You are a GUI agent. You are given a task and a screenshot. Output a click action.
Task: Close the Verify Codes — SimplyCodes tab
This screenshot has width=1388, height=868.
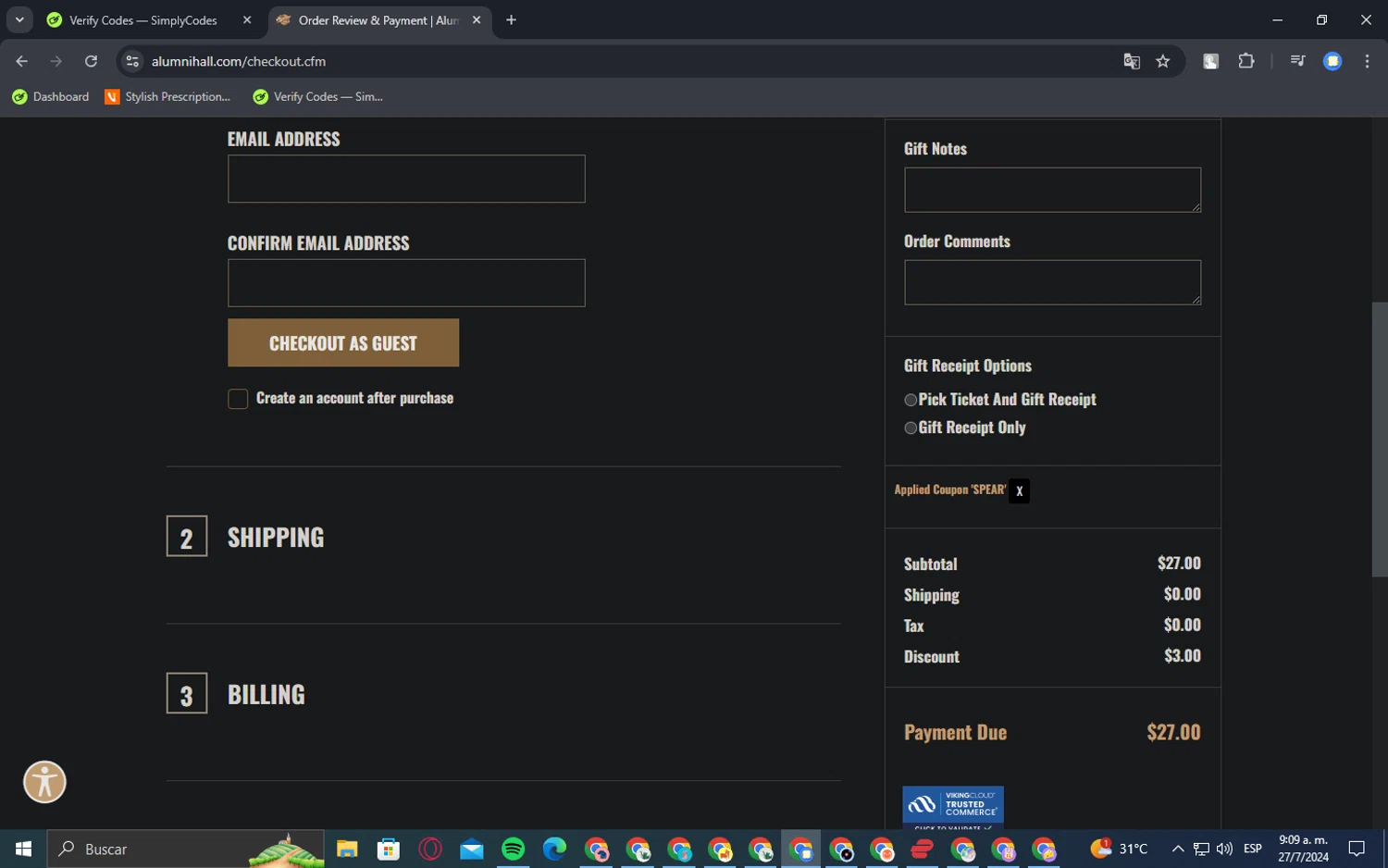point(247,19)
